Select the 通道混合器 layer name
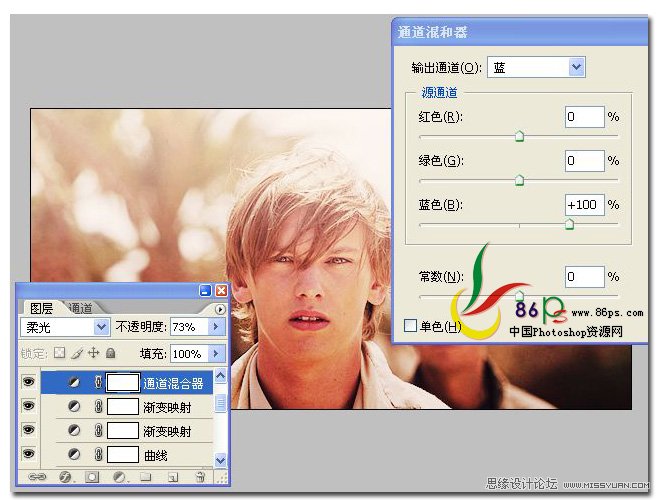The height and width of the screenshot is (500, 660). 173,383
